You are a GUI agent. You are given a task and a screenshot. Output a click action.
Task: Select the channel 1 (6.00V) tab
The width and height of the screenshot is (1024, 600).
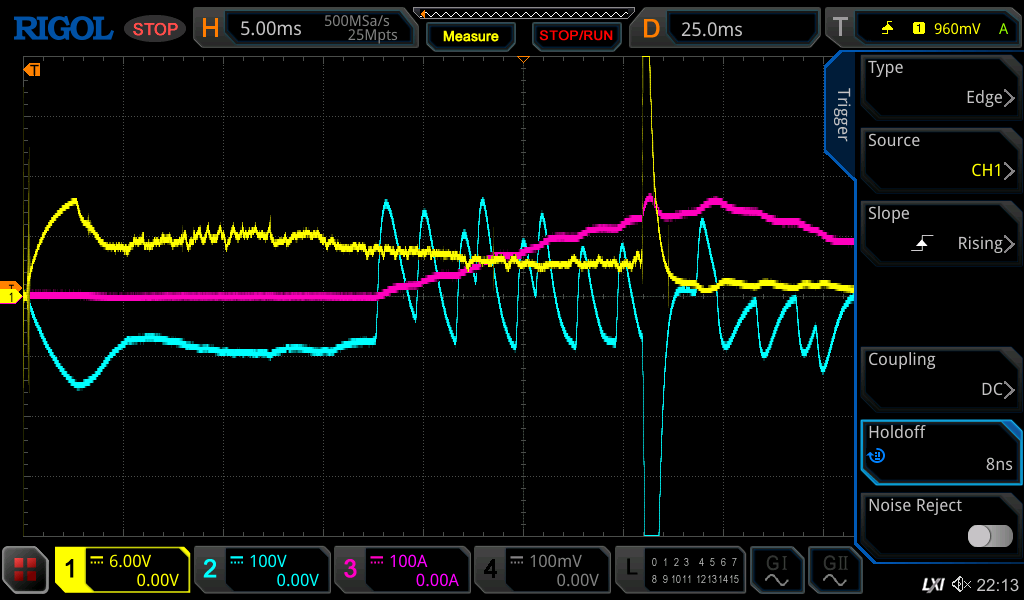(x=122, y=570)
